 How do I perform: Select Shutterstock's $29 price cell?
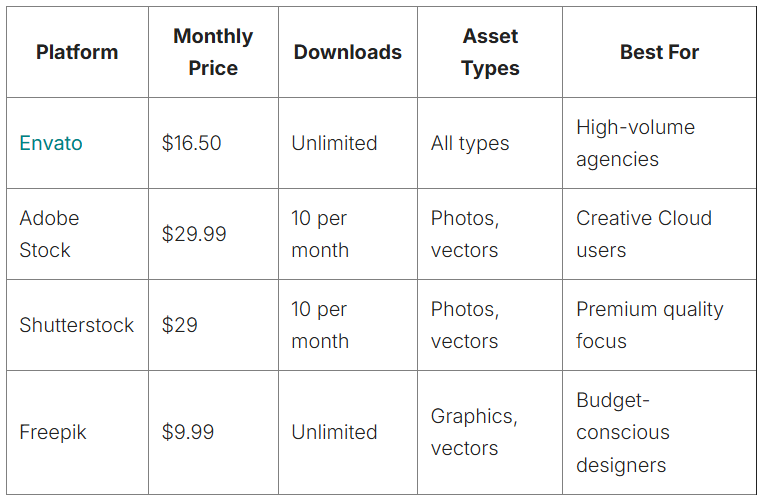(180, 325)
